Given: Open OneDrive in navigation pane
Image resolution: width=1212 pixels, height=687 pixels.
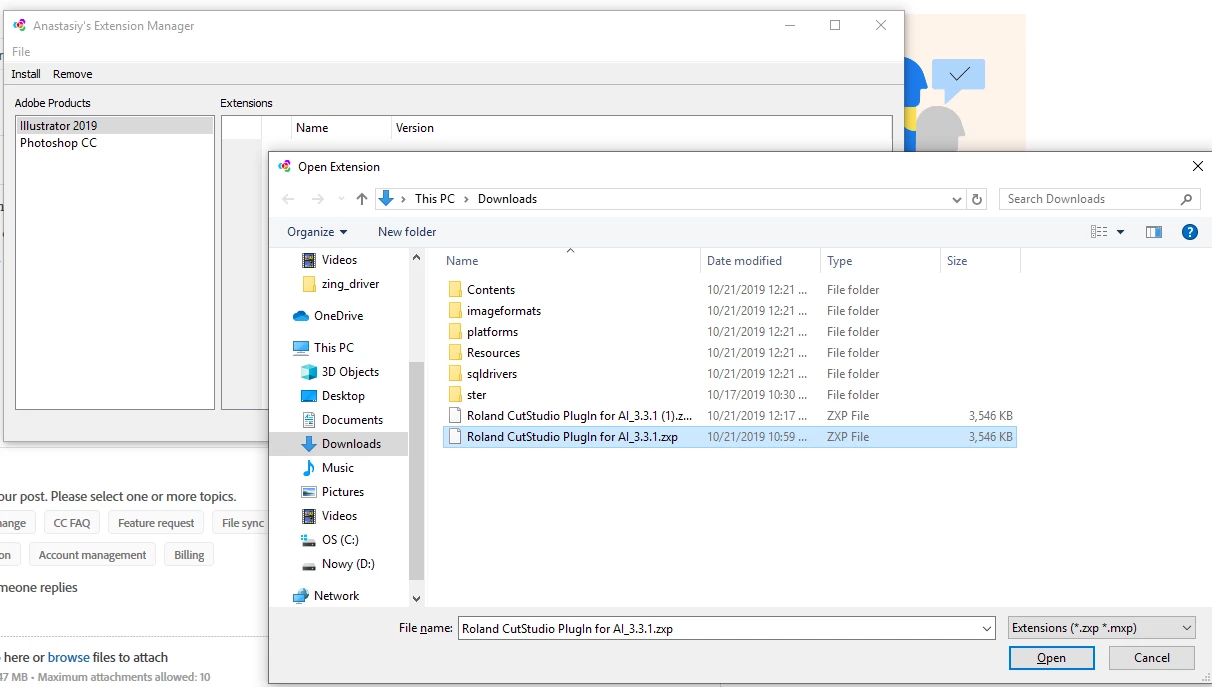Looking at the screenshot, I should tap(338, 316).
